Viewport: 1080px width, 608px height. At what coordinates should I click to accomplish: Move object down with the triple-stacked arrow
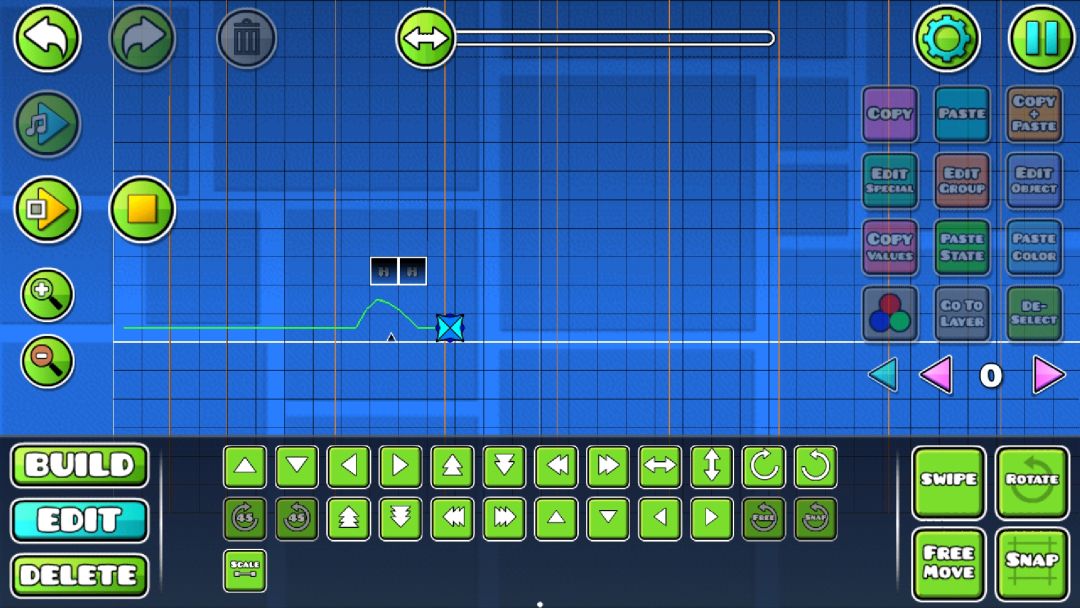point(401,518)
